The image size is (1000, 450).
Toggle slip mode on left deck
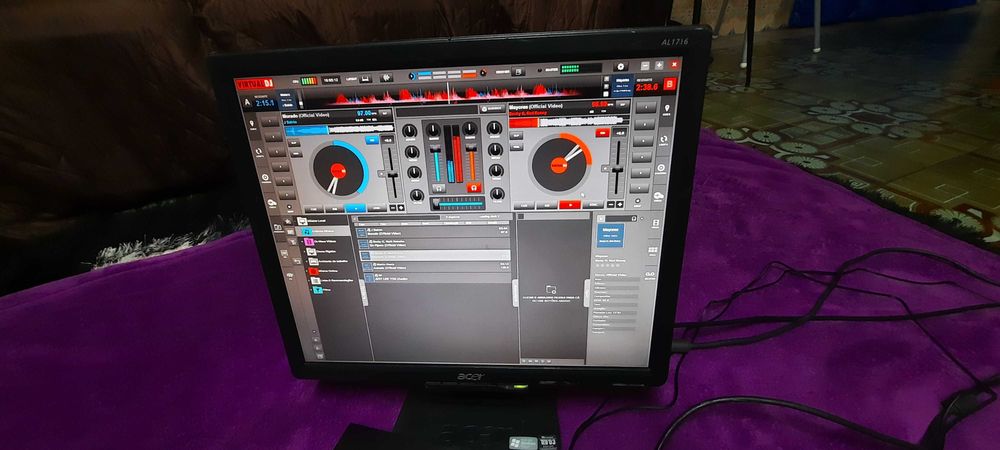pos(294,143)
